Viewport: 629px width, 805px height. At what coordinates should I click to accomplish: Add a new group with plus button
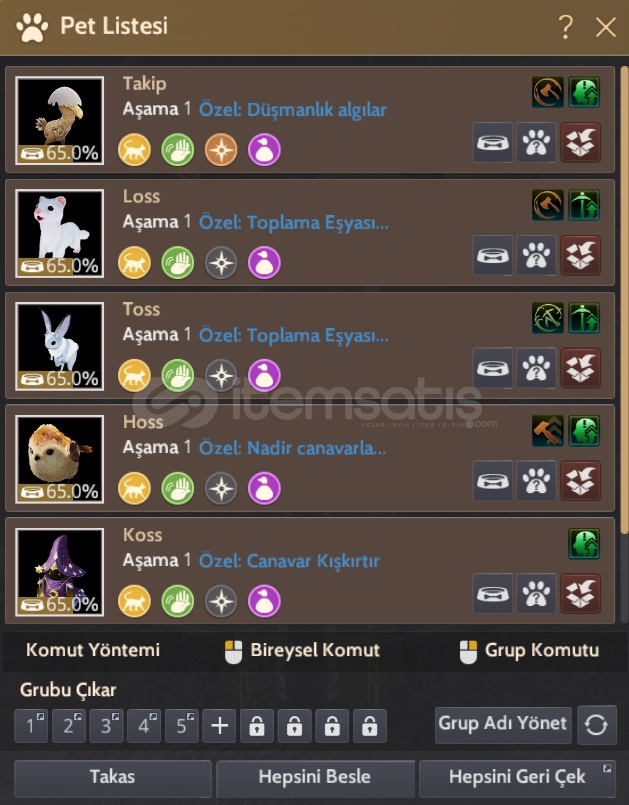[x=219, y=726]
